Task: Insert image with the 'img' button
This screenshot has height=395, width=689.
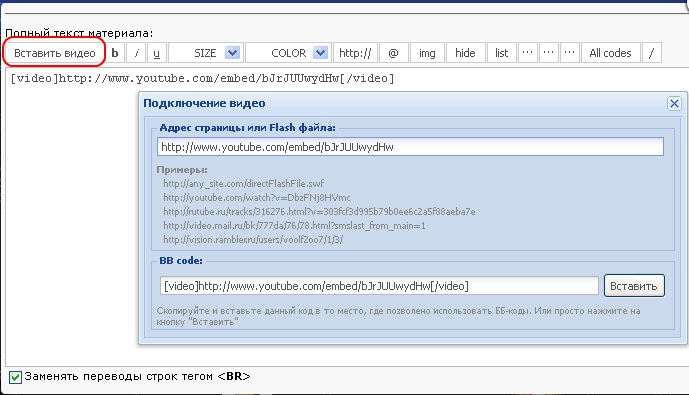Action: point(427,53)
